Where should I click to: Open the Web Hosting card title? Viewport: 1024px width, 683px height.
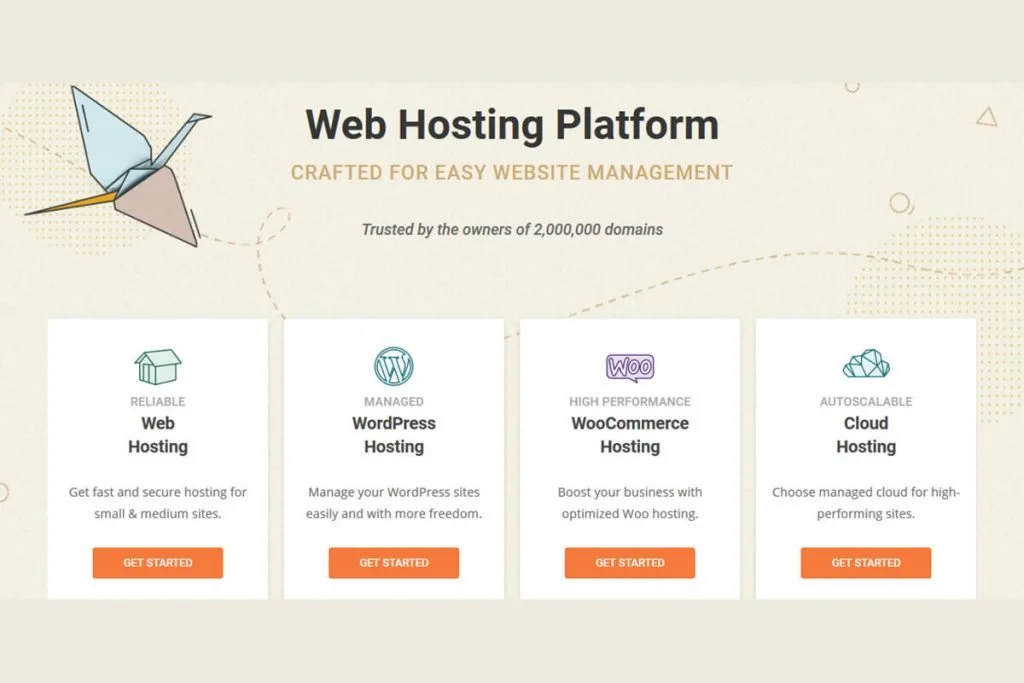(157, 435)
